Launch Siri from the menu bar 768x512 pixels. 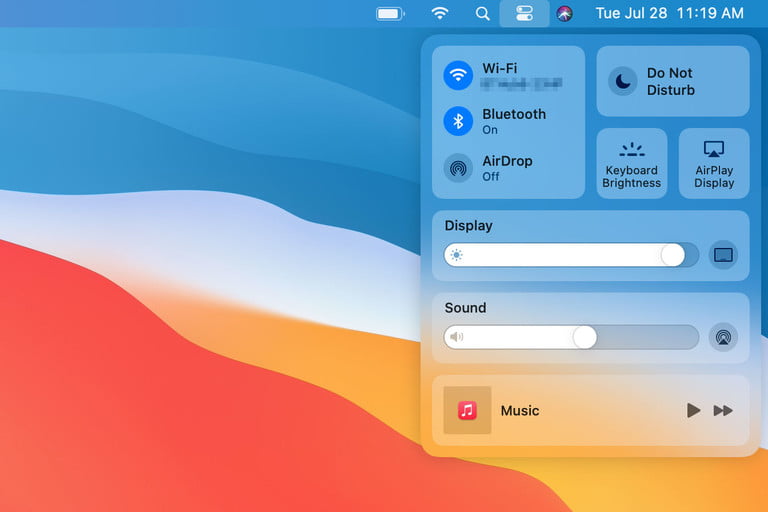(x=564, y=14)
